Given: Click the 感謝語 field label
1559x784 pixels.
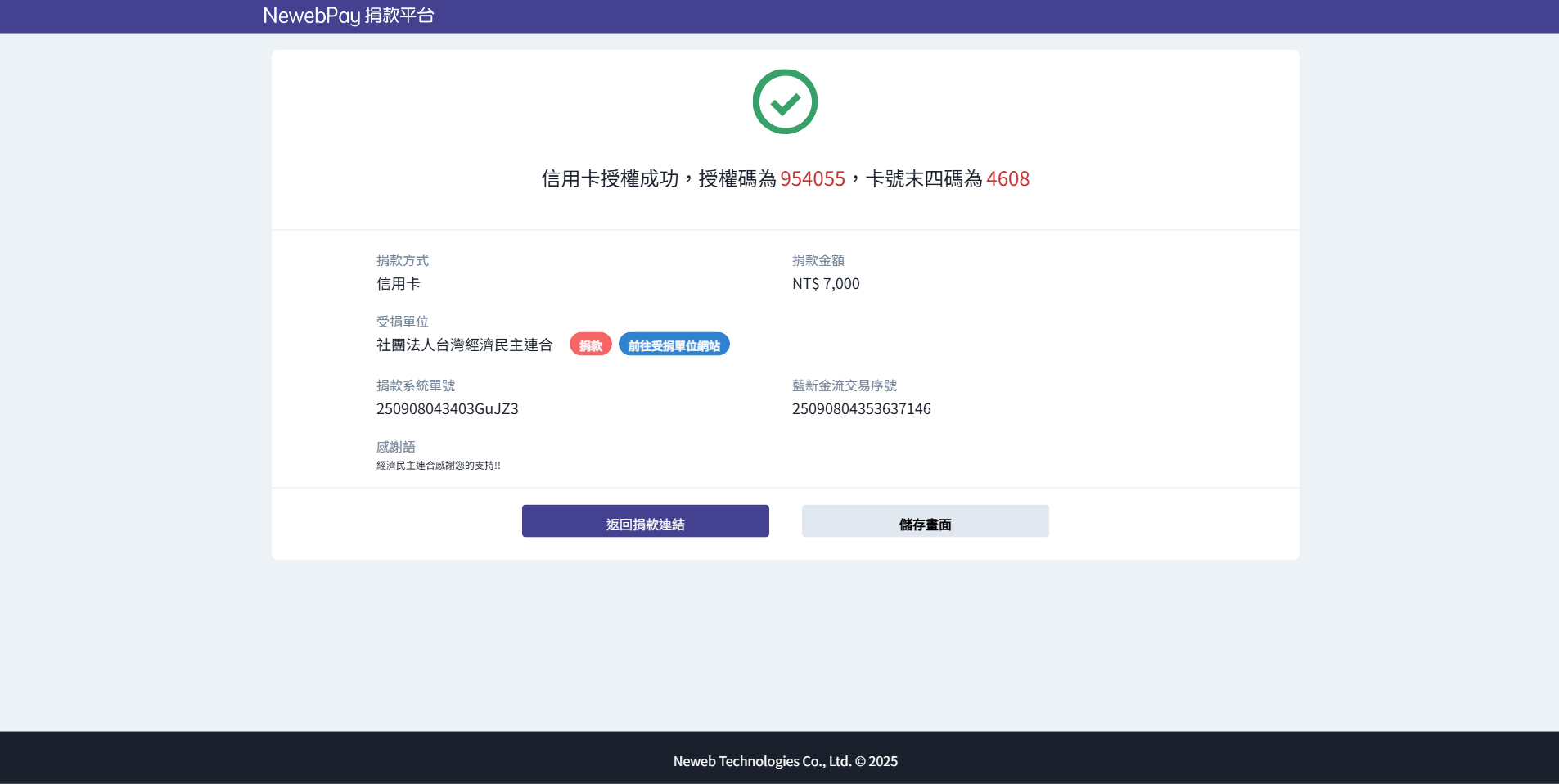Looking at the screenshot, I should [395, 447].
